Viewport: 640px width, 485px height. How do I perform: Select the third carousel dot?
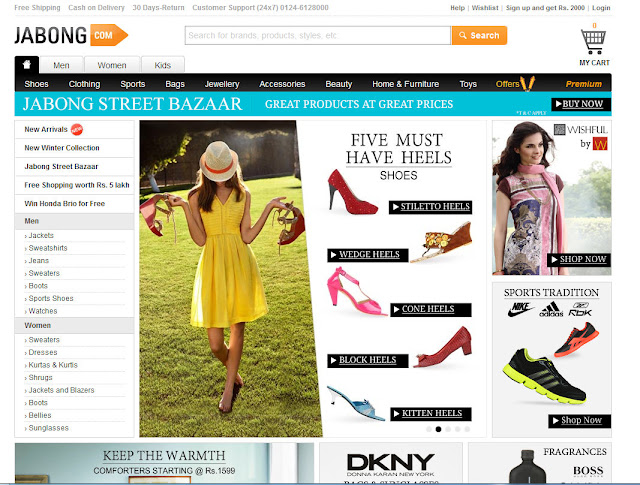[x=448, y=429]
